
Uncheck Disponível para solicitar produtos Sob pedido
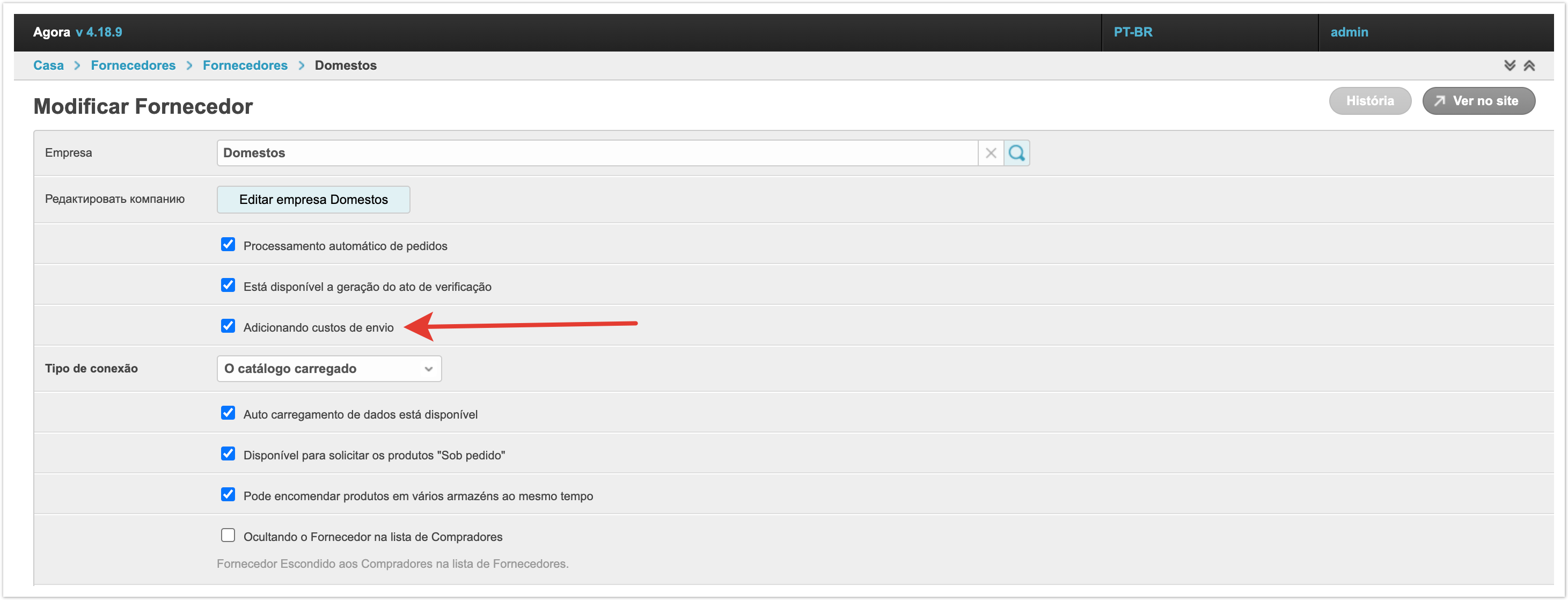228,454
